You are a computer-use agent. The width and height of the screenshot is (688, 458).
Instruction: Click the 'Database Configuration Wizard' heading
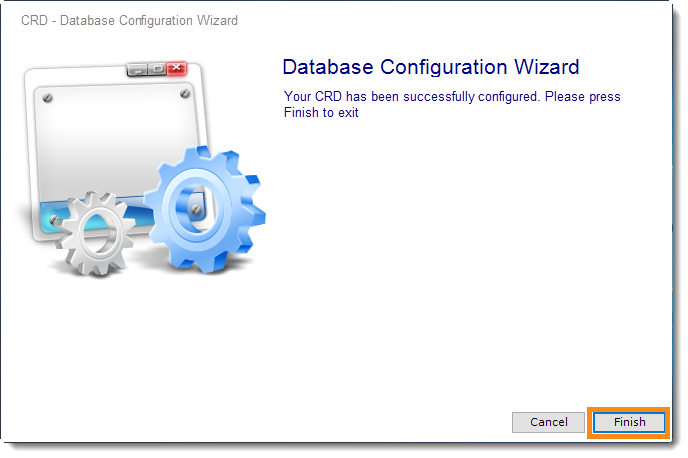click(431, 67)
